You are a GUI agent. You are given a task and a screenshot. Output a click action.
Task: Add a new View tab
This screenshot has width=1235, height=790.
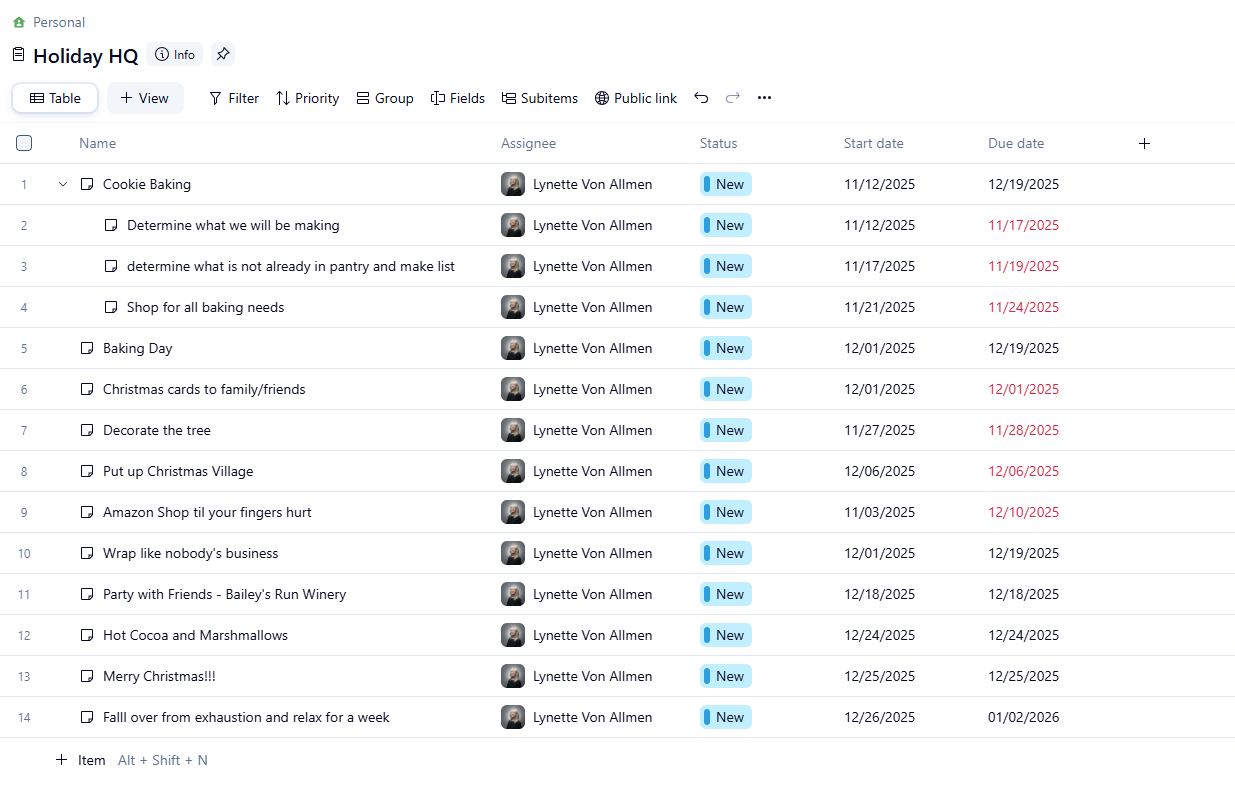pyautogui.click(x=145, y=98)
